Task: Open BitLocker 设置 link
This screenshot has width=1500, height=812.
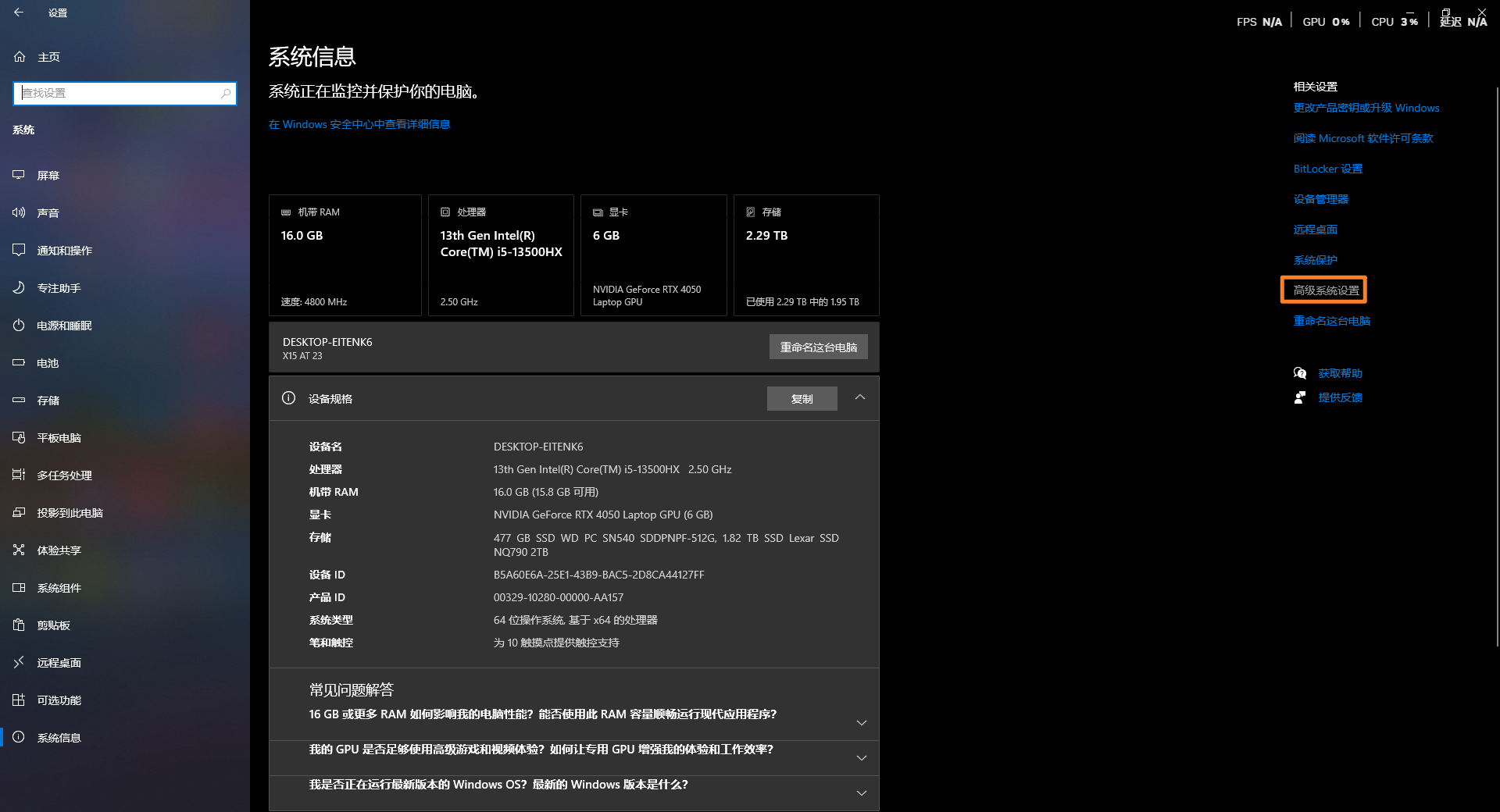Action: [1328, 169]
